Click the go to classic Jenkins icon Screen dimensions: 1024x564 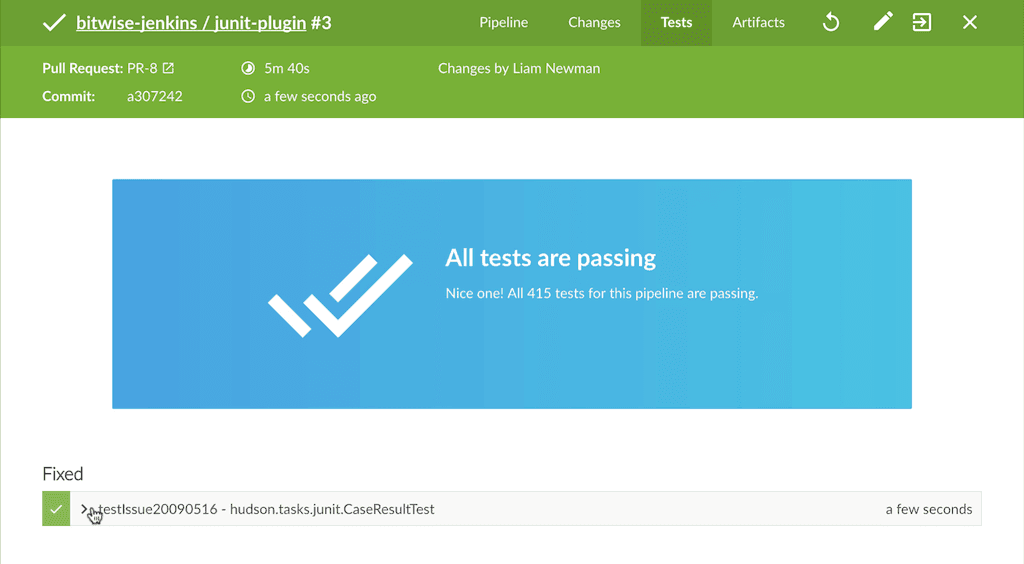point(922,22)
